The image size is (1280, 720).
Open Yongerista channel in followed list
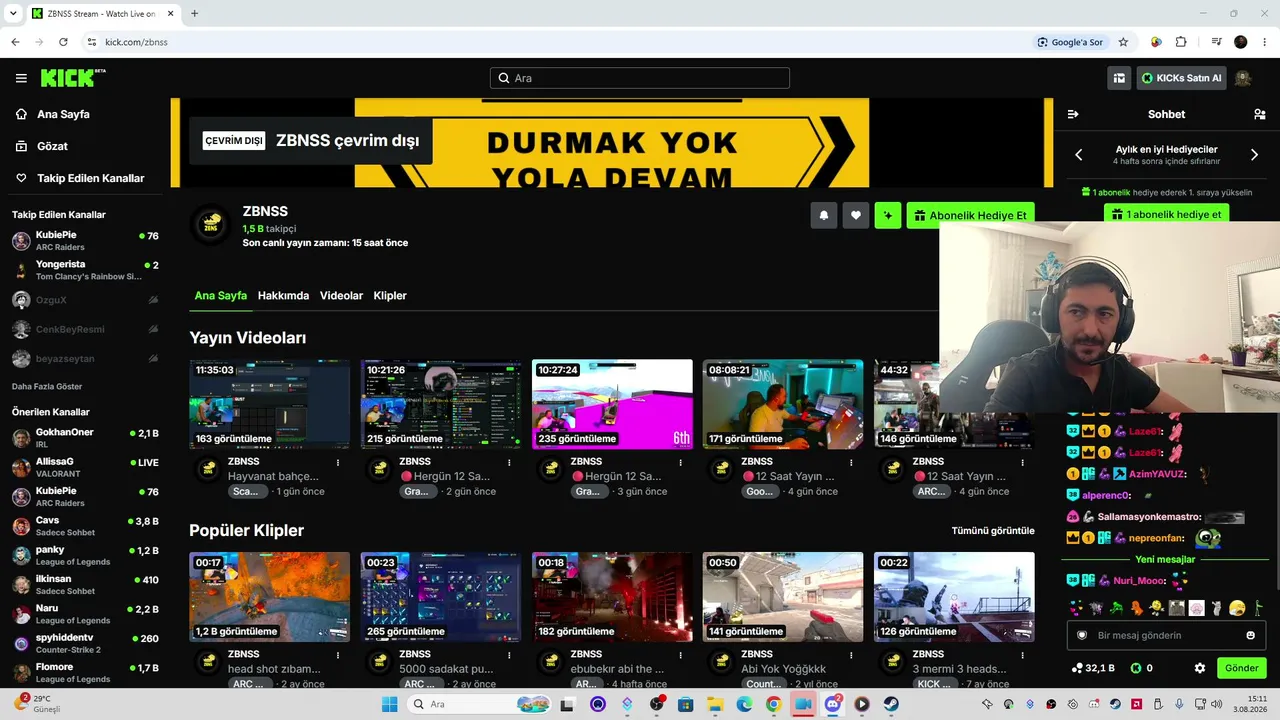tap(84, 270)
